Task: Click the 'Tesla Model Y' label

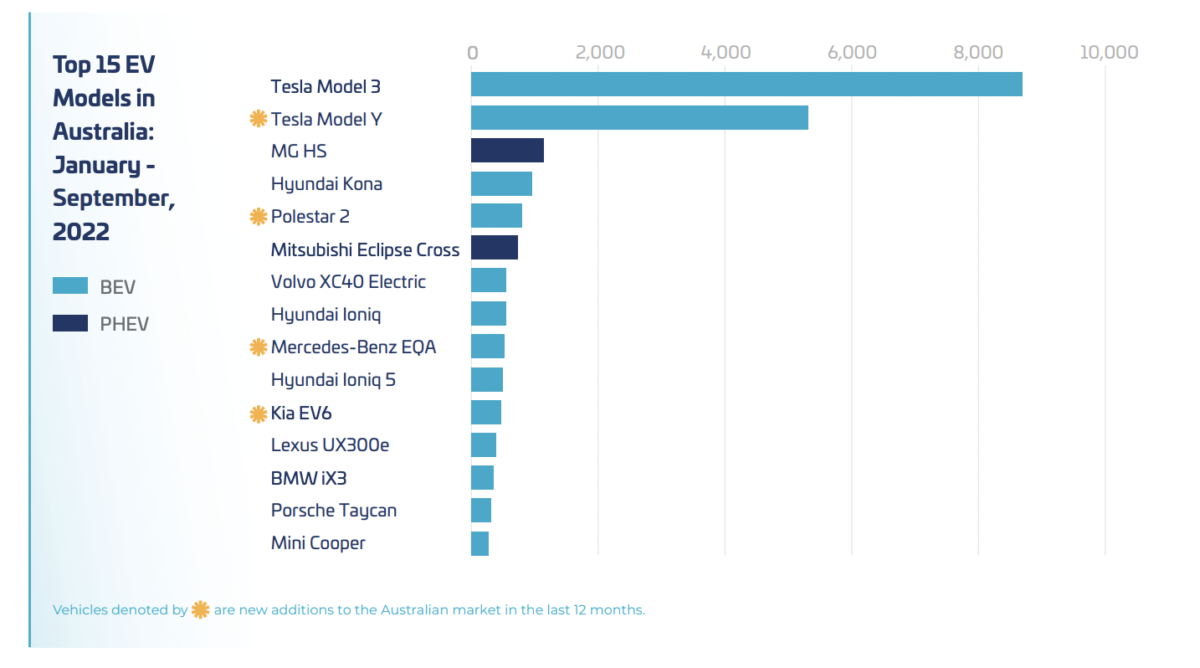Action: point(326,119)
